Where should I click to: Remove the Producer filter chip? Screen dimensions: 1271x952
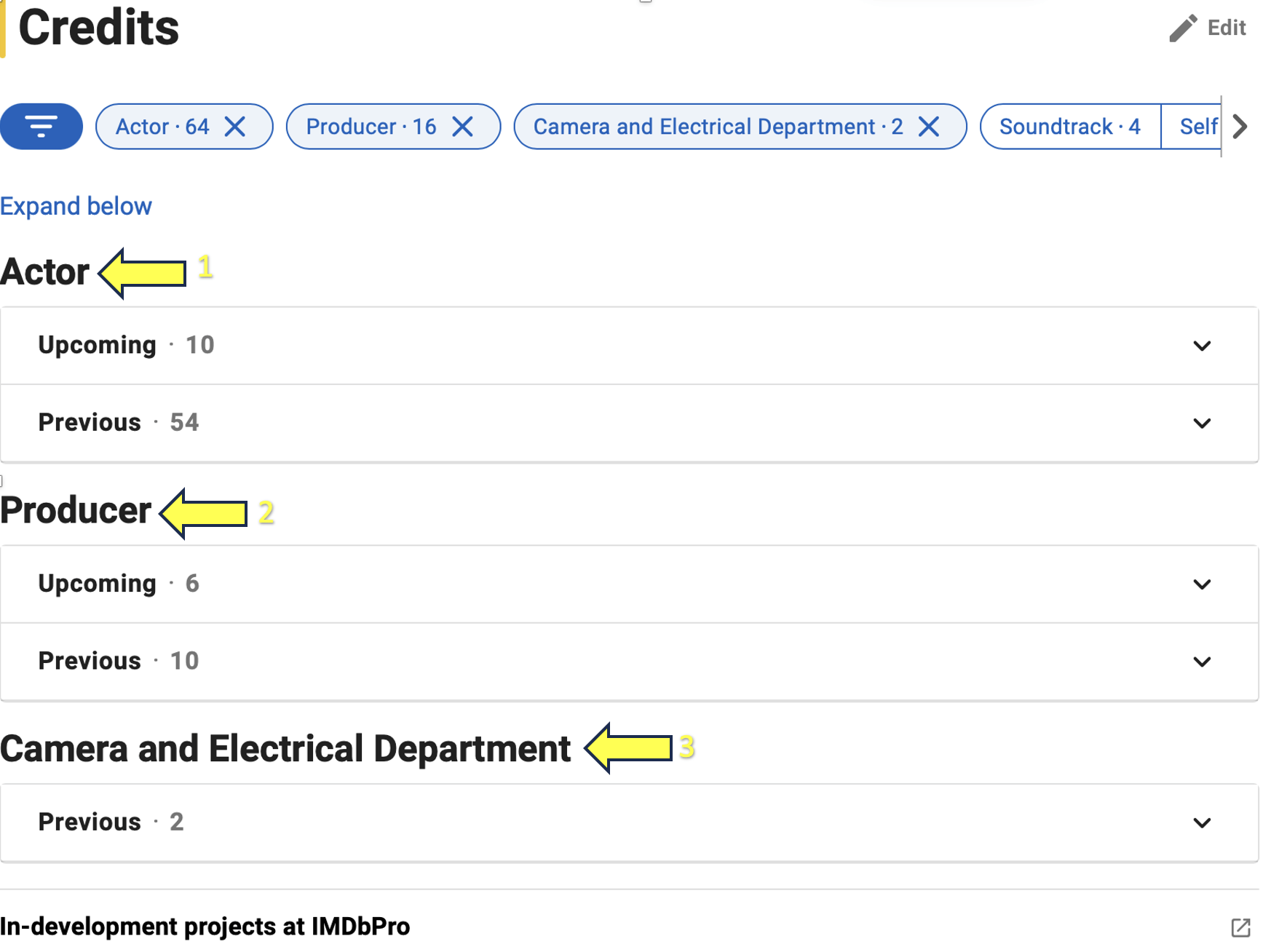point(463,127)
